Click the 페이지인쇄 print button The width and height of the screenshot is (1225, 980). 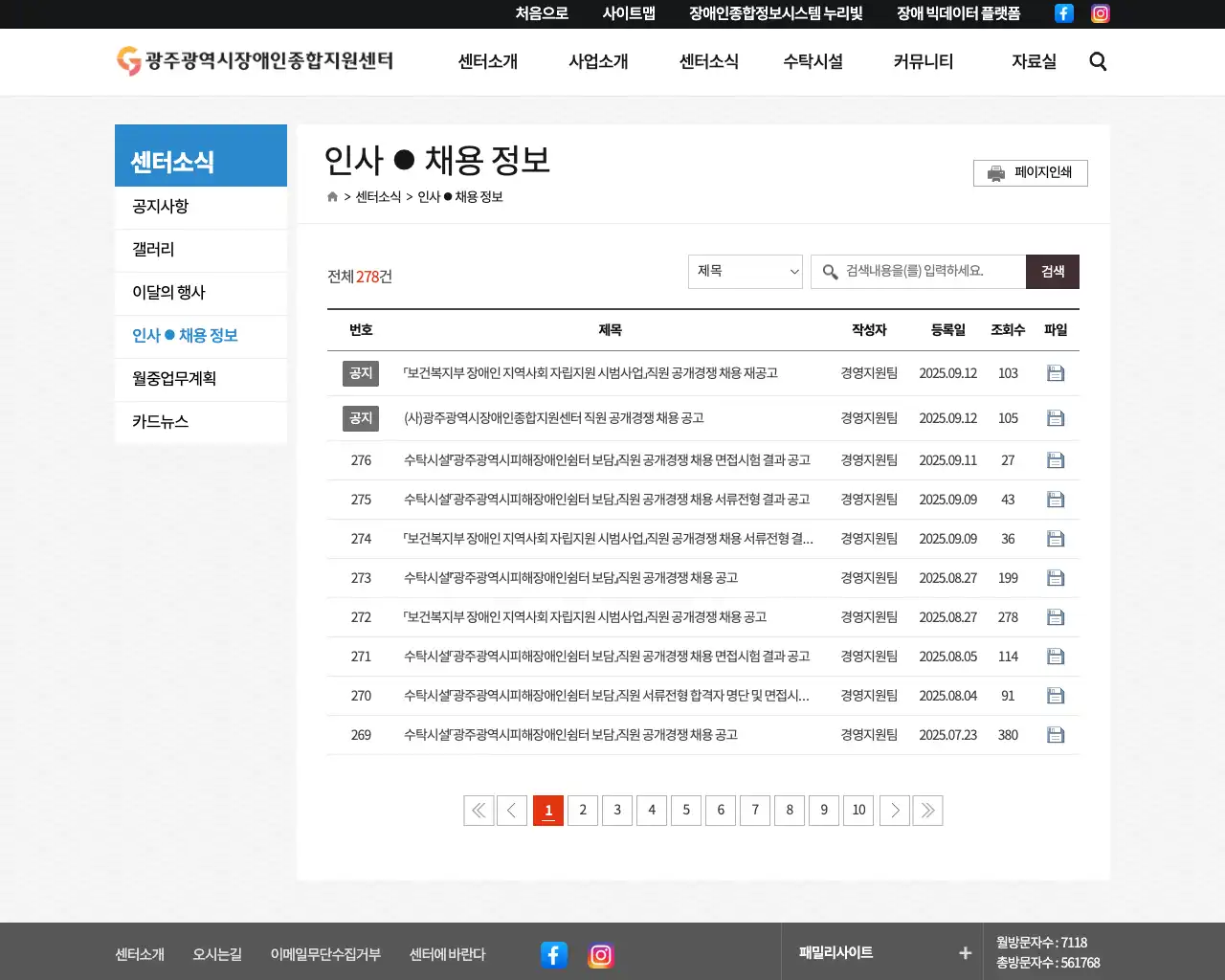tap(1031, 173)
